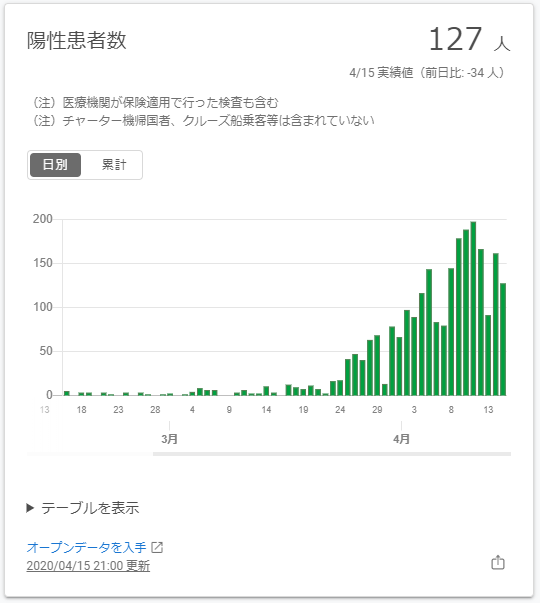Click the 陽性患者数 card title

(77, 40)
